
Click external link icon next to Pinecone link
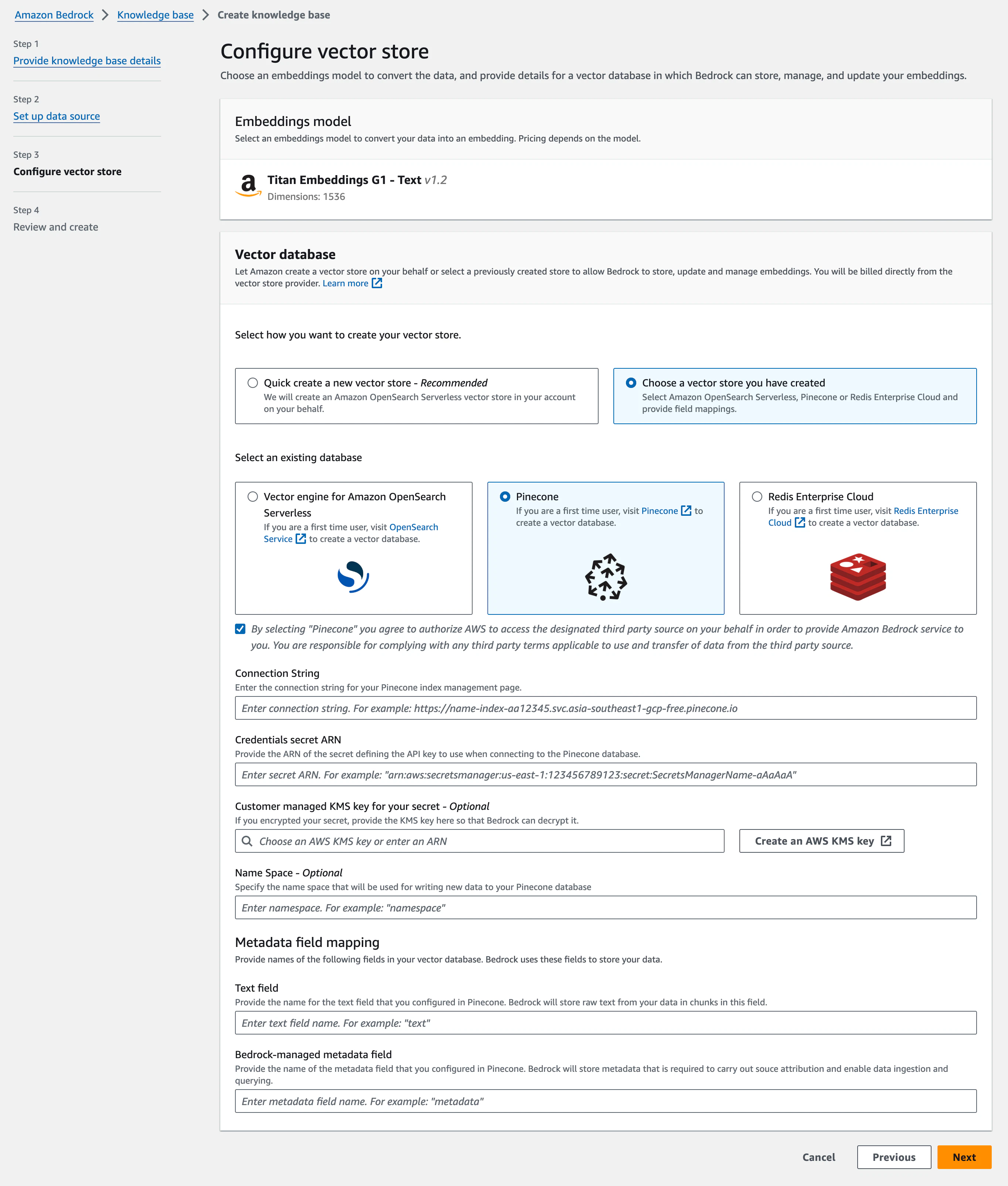click(686, 511)
